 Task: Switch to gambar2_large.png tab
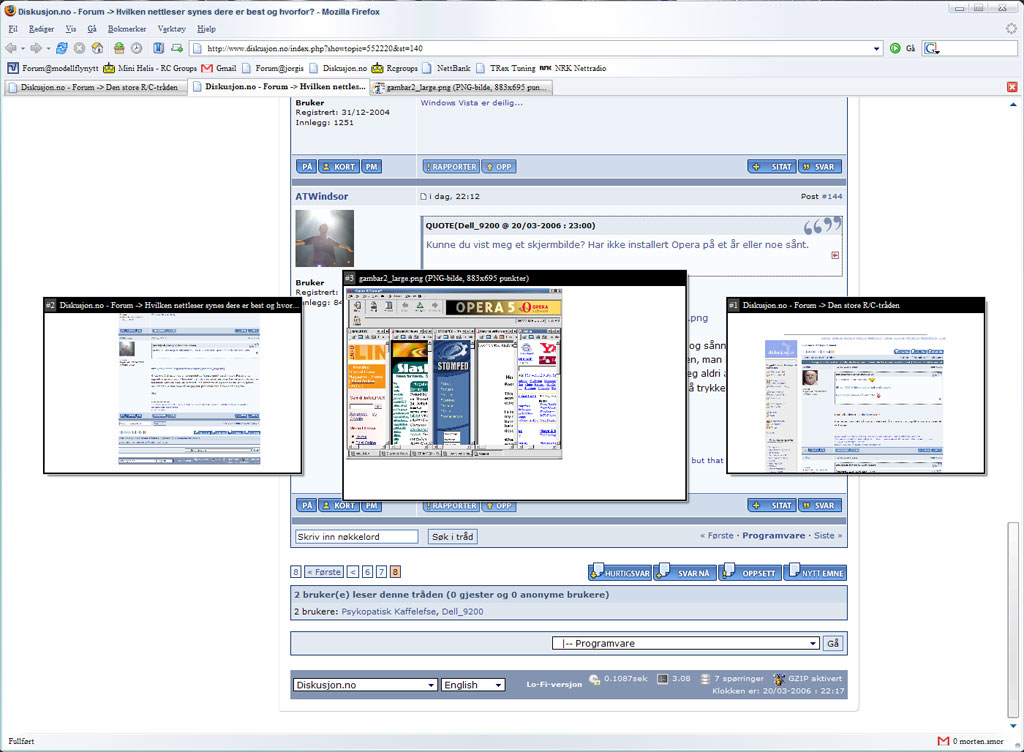pos(462,87)
